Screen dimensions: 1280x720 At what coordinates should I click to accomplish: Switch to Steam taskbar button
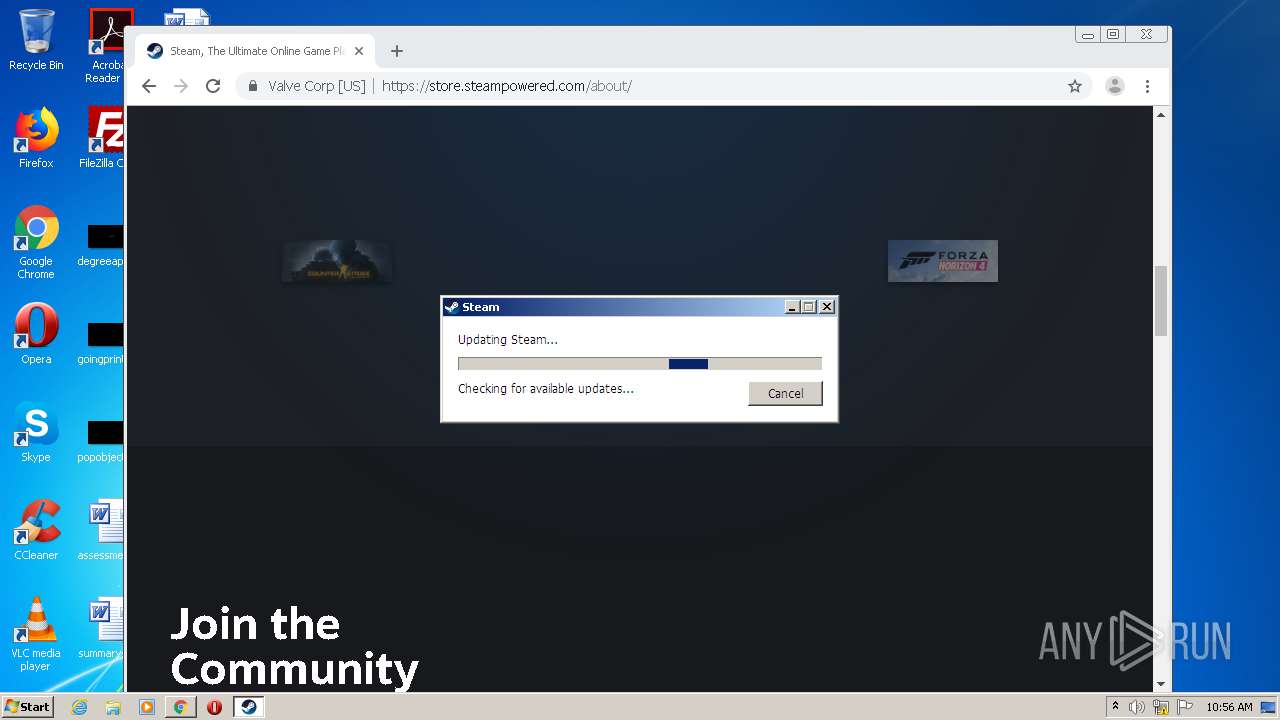tap(248, 707)
